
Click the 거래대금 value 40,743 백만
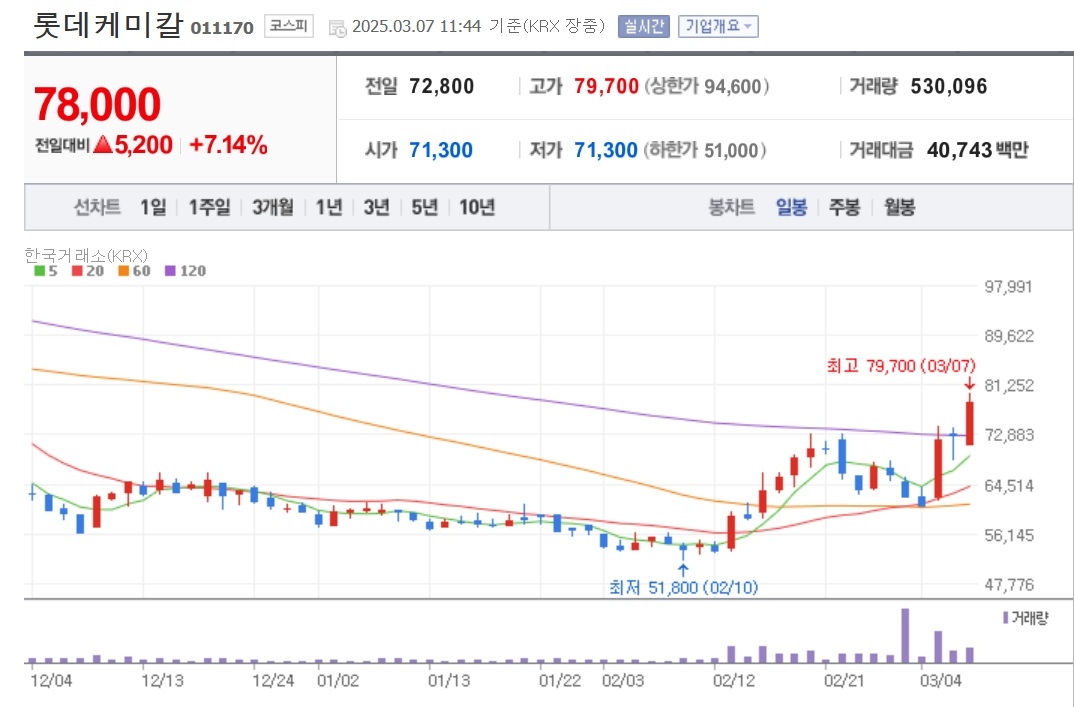[977, 150]
